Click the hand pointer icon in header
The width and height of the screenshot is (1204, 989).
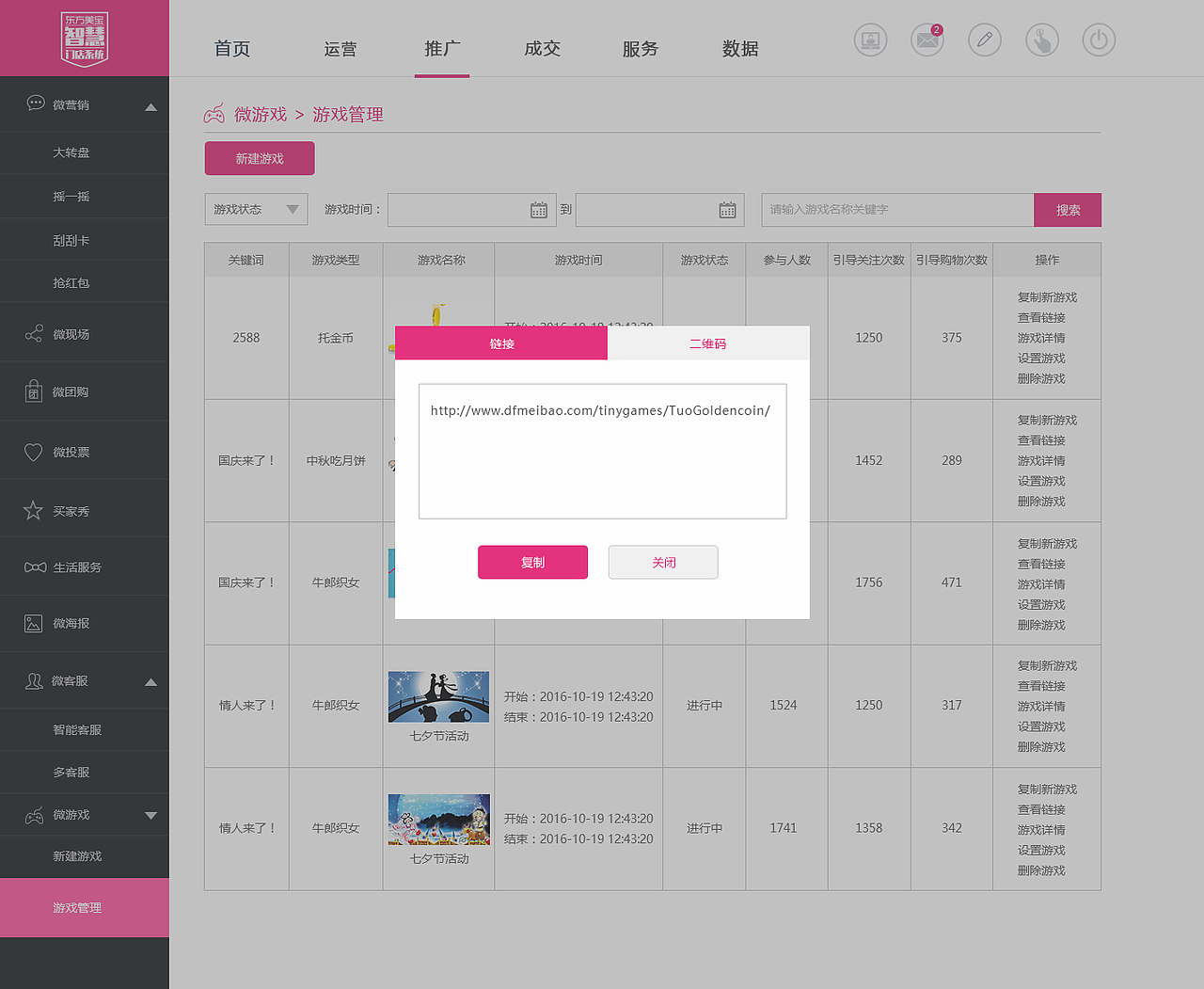[1042, 40]
